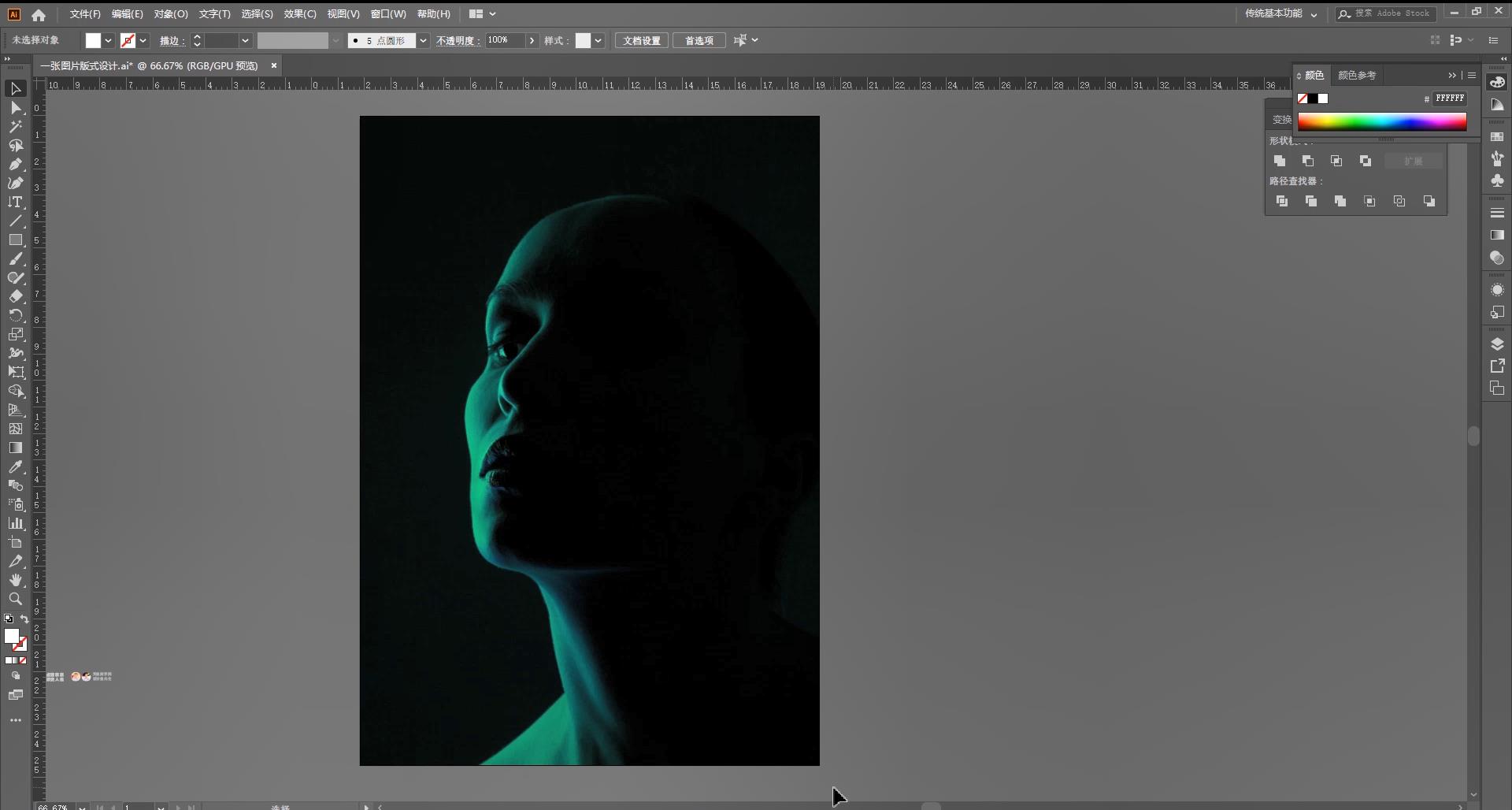Viewport: 1512px width, 810px height.
Task: Click the hex color field FFFFFF
Action: point(1449,98)
